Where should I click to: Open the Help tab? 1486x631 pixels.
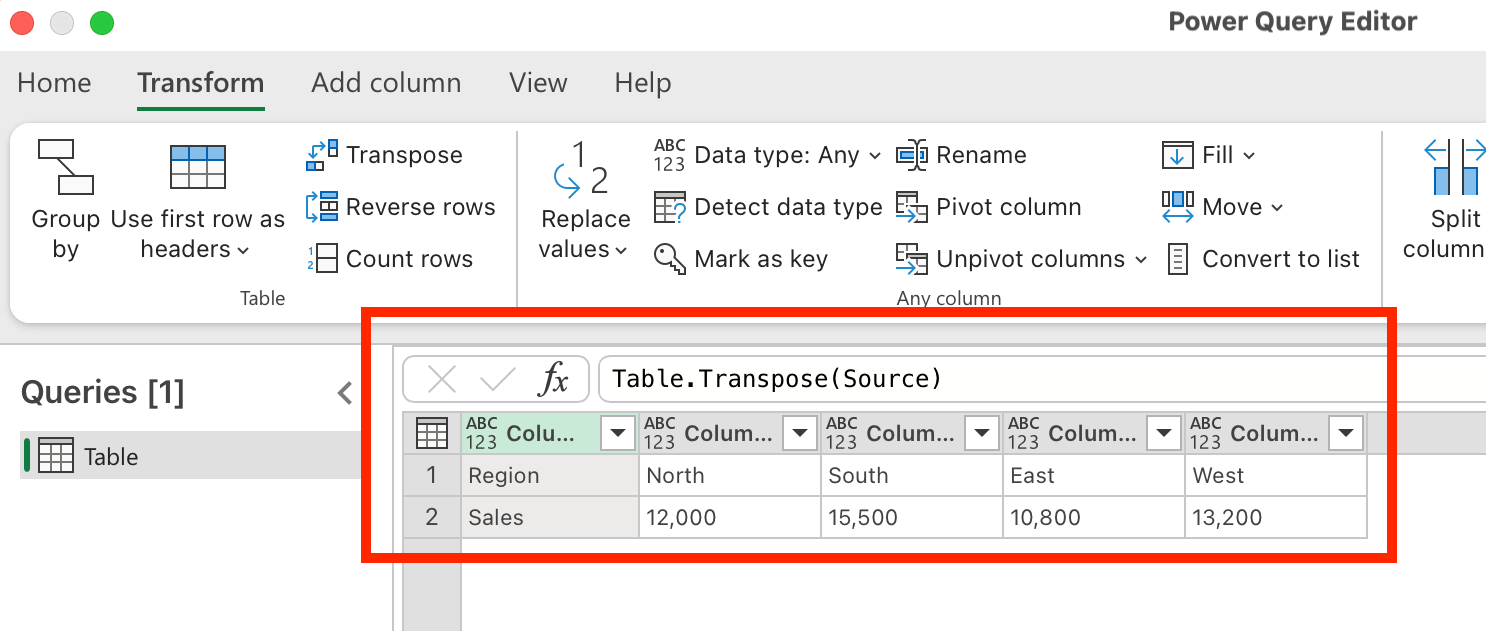coord(643,83)
